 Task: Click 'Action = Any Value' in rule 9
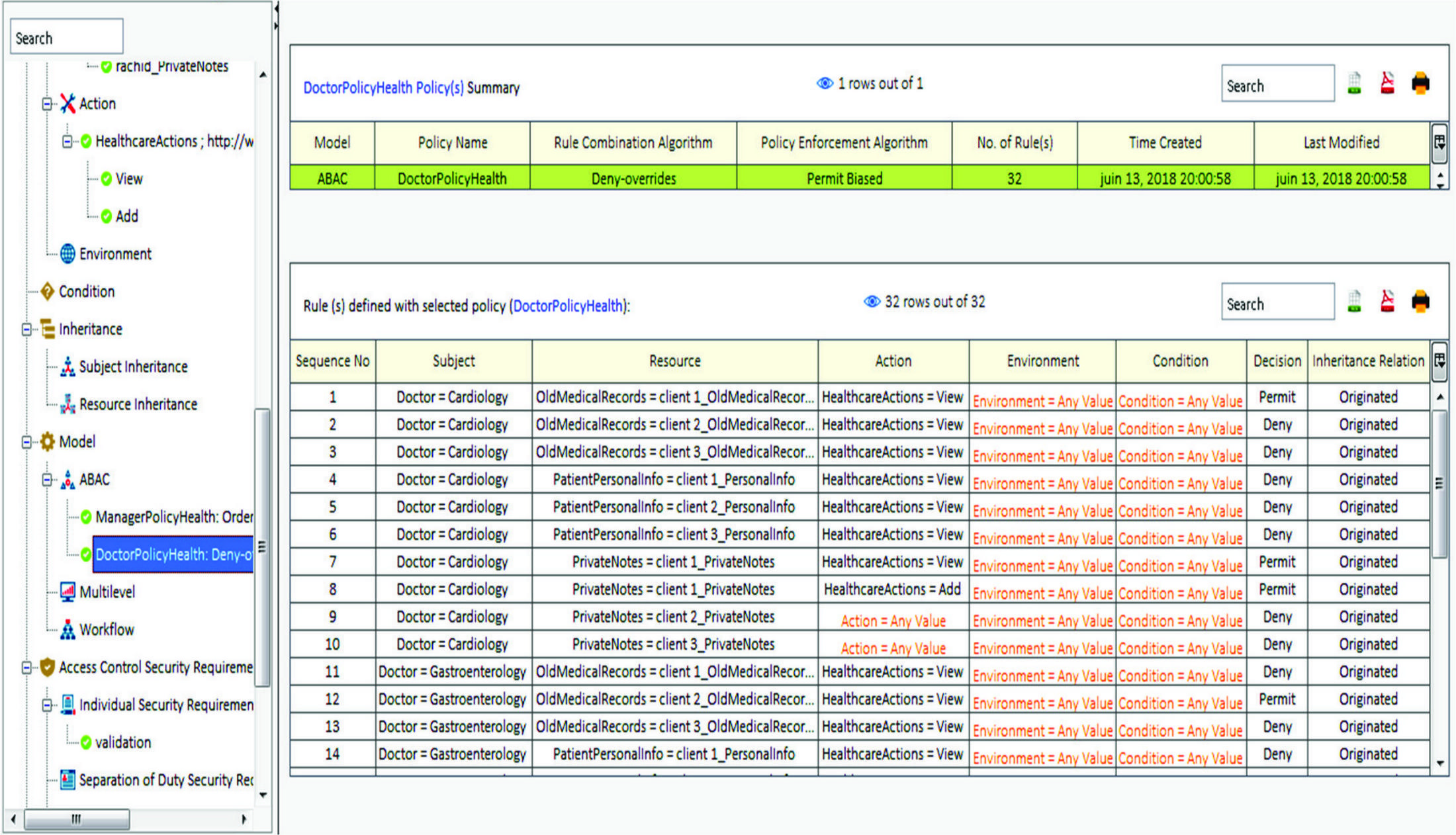click(x=893, y=621)
